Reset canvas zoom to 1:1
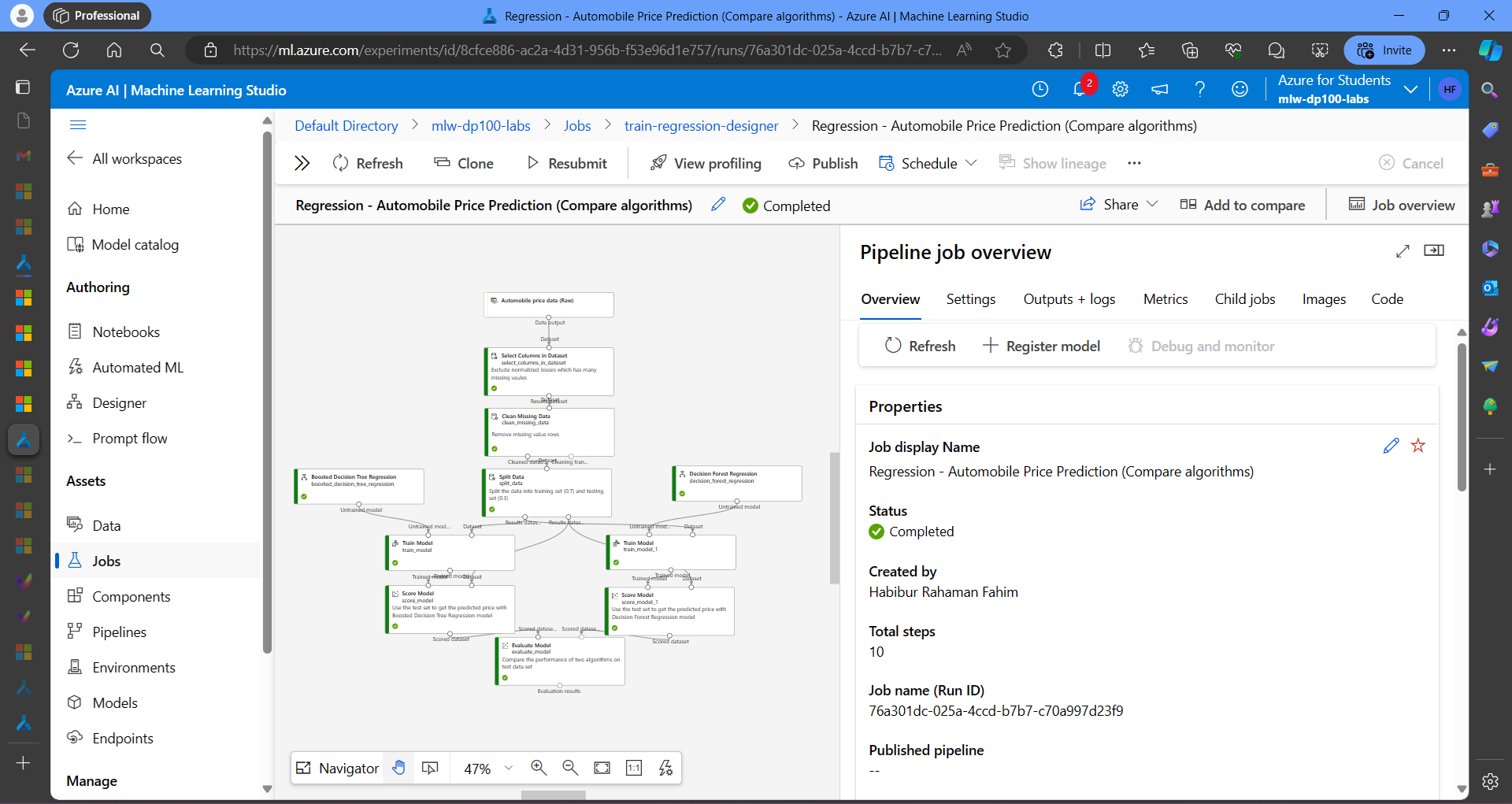Viewport: 1512px width, 804px height. point(634,768)
